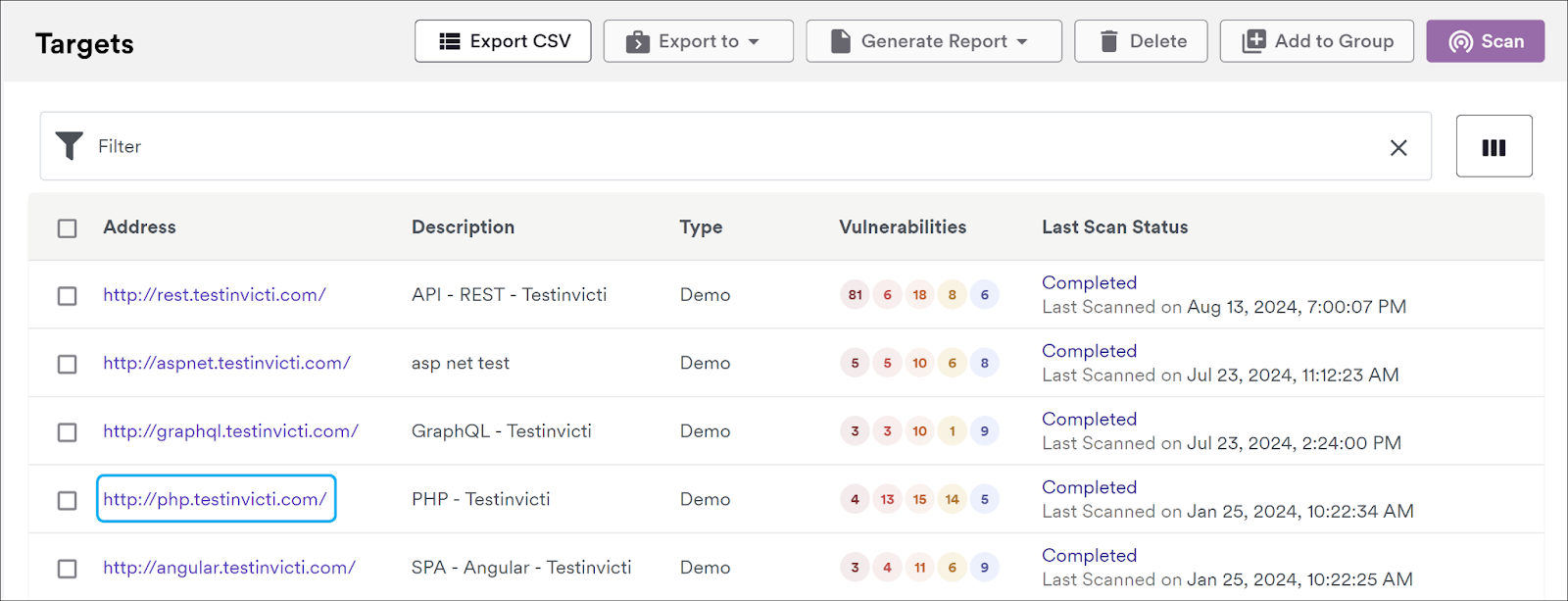Check the php.testinvicti.com row checkbox

coord(67,501)
